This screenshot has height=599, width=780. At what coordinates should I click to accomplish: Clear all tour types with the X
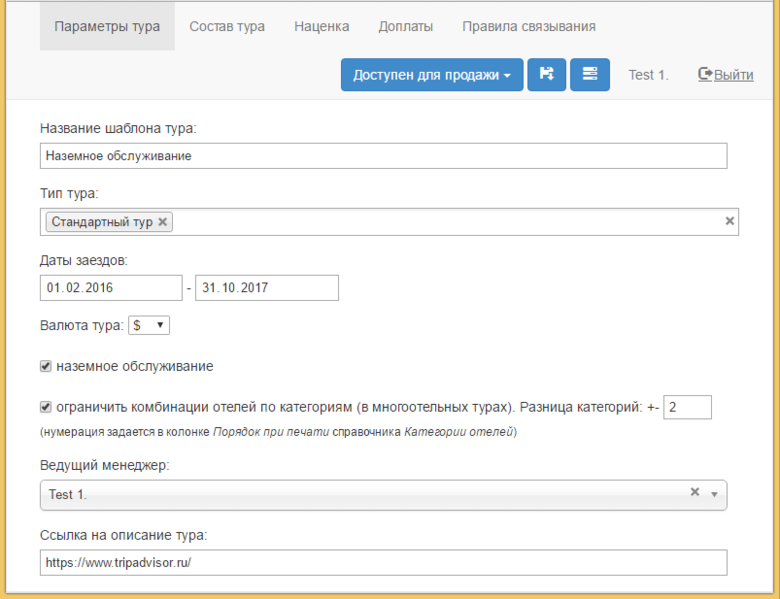coord(729,221)
